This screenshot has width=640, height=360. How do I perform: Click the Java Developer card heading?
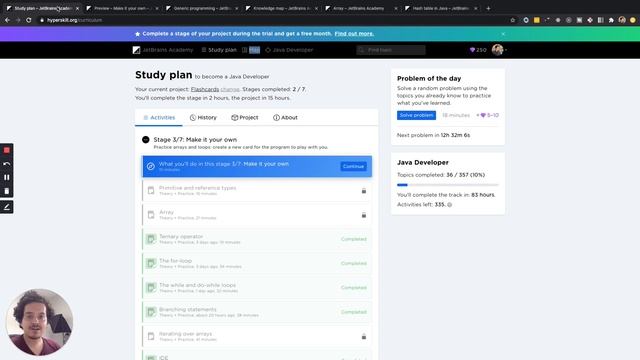(423, 162)
